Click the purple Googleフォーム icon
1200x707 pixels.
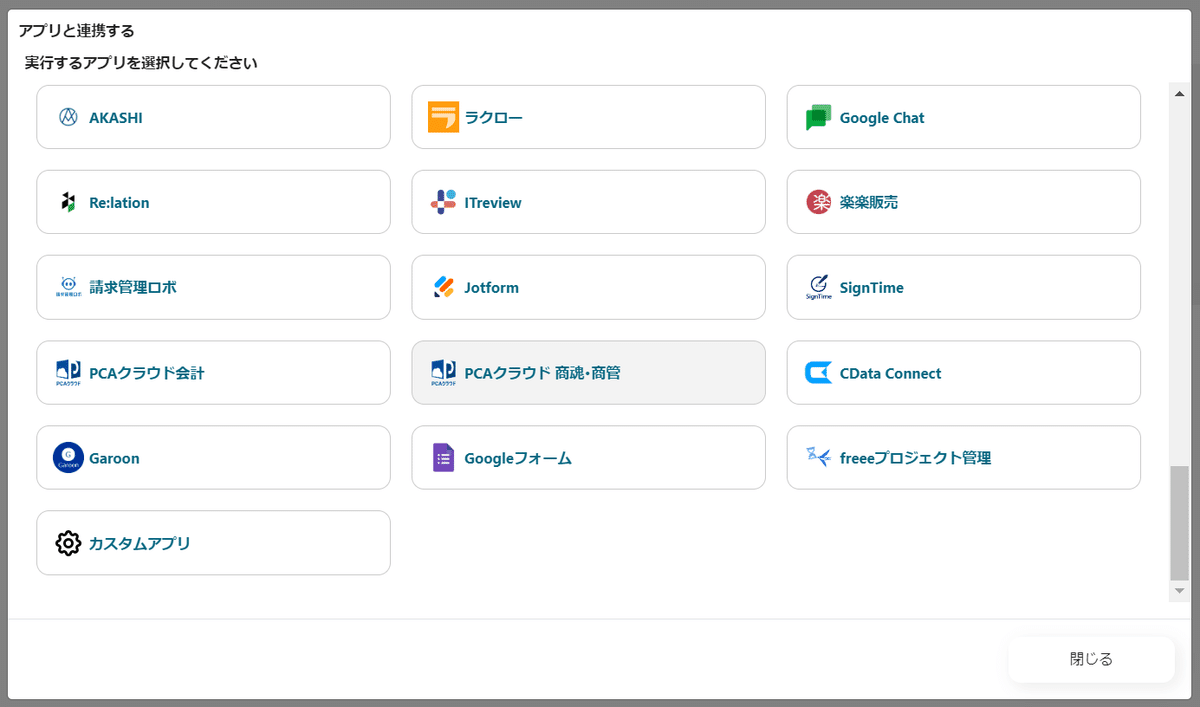[443, 457]
